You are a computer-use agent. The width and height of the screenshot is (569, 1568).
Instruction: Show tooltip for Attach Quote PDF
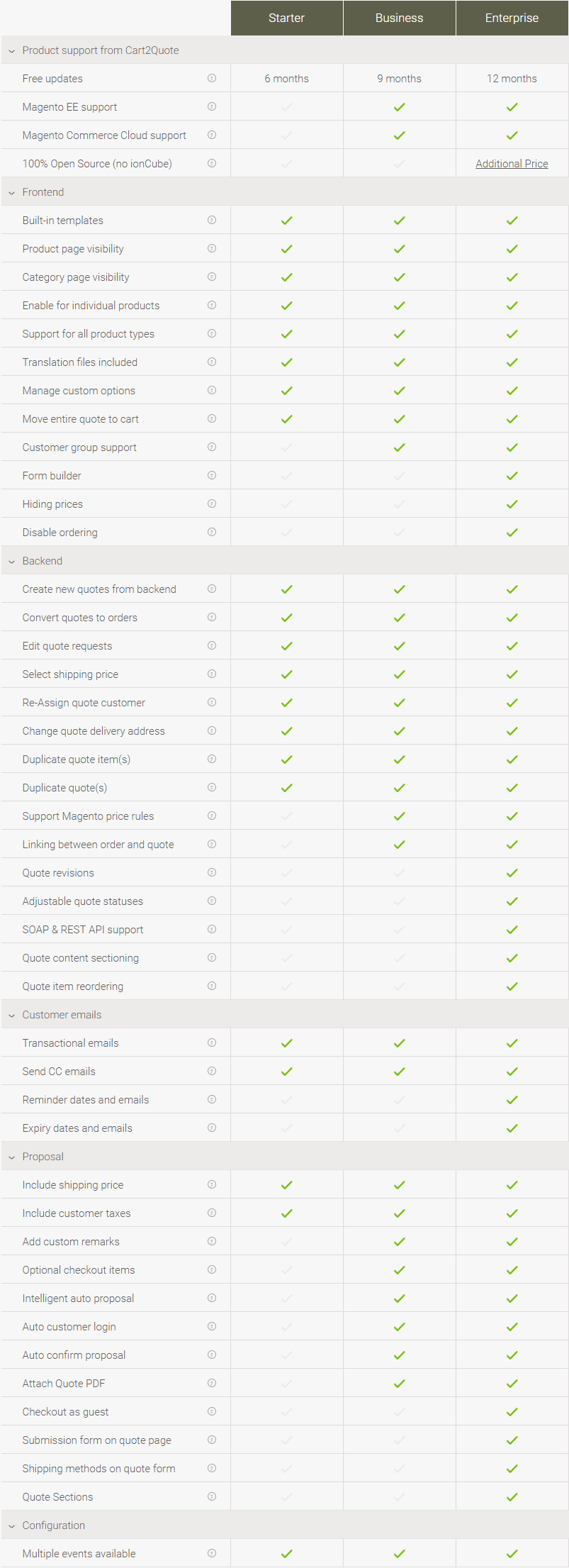coord(212,1383)
